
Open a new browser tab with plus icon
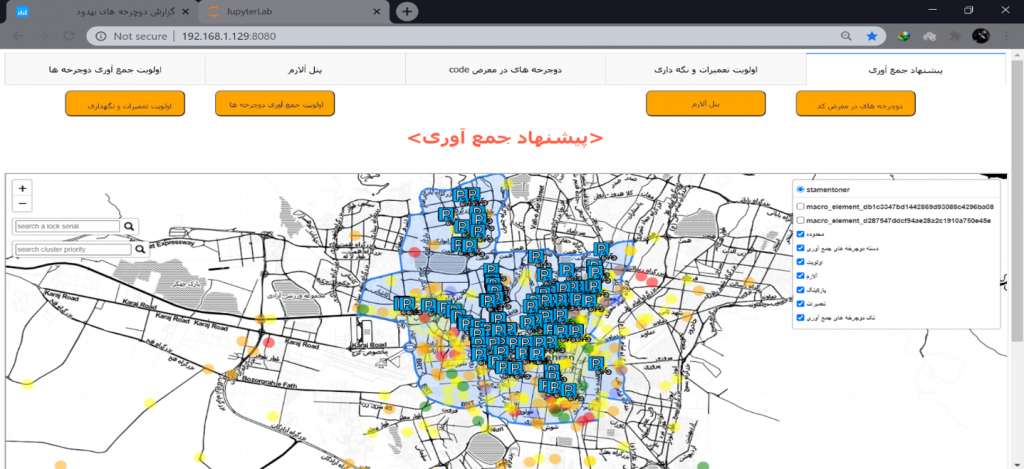(406, 11)
